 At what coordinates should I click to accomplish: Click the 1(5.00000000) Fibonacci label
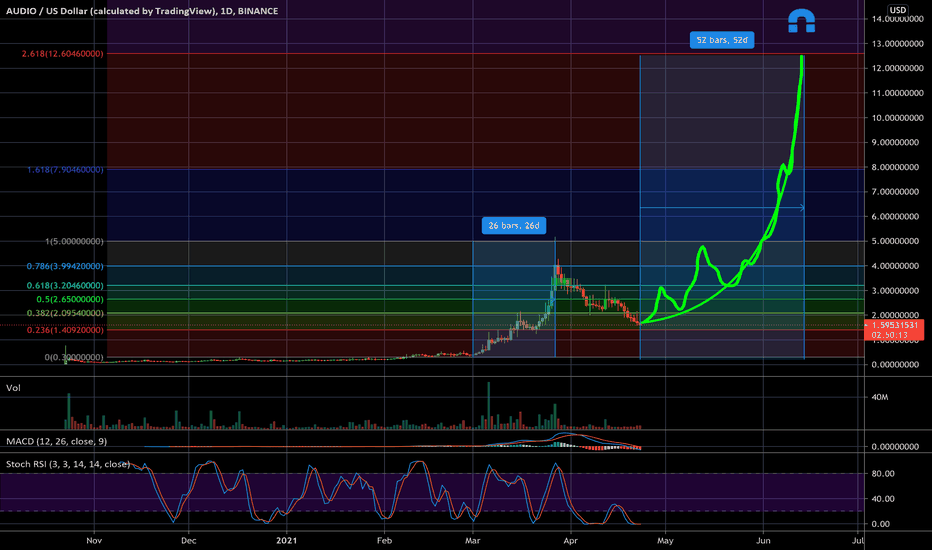pos(74,241)
